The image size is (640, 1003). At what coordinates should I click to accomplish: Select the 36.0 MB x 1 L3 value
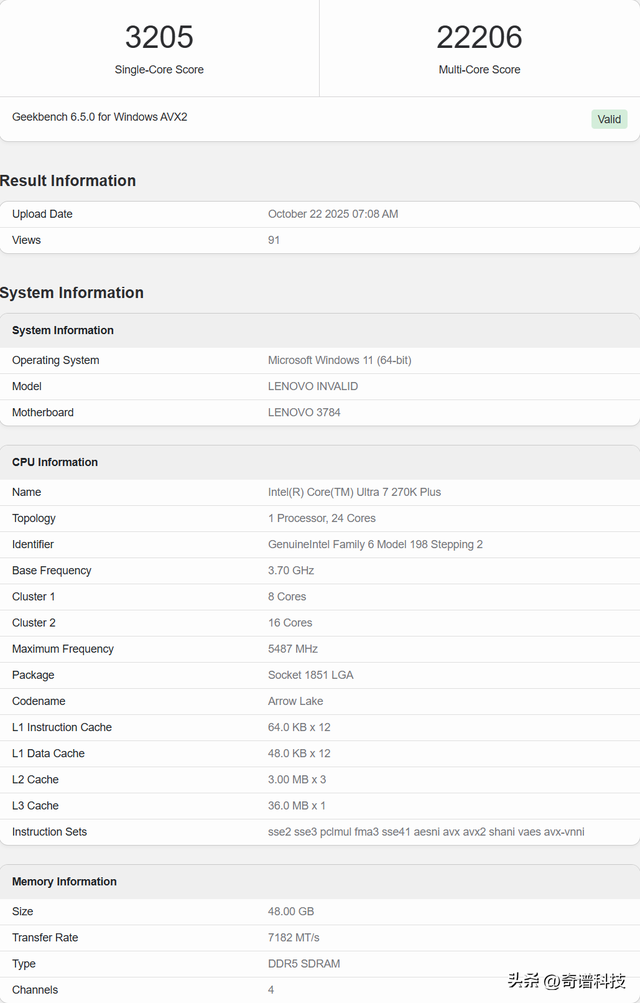tap(297, 806)
